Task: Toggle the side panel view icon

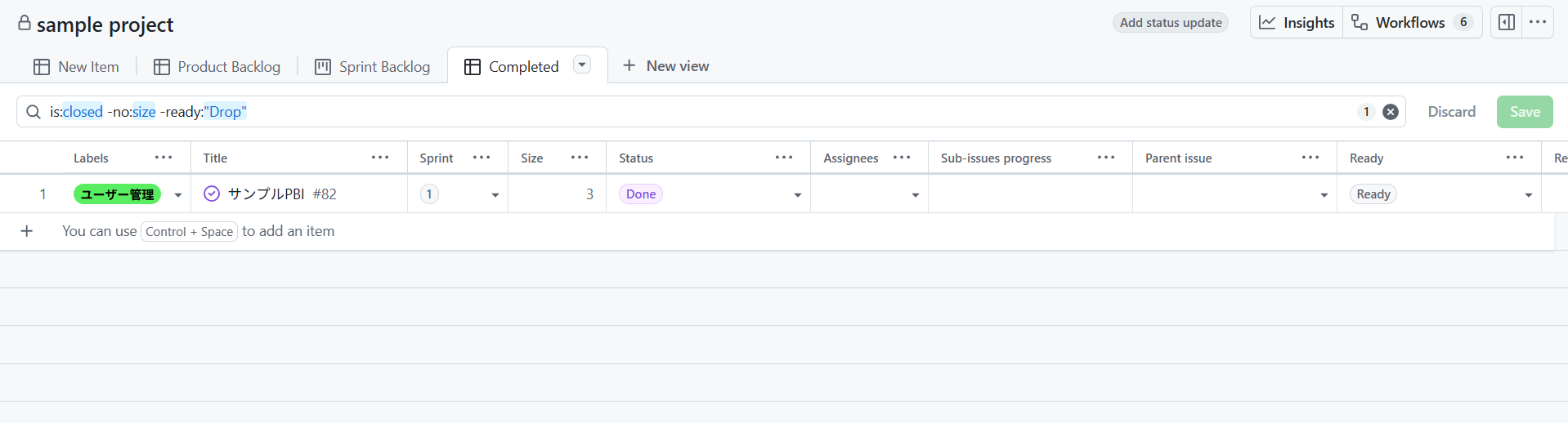Action: (x=1507, y=23)
